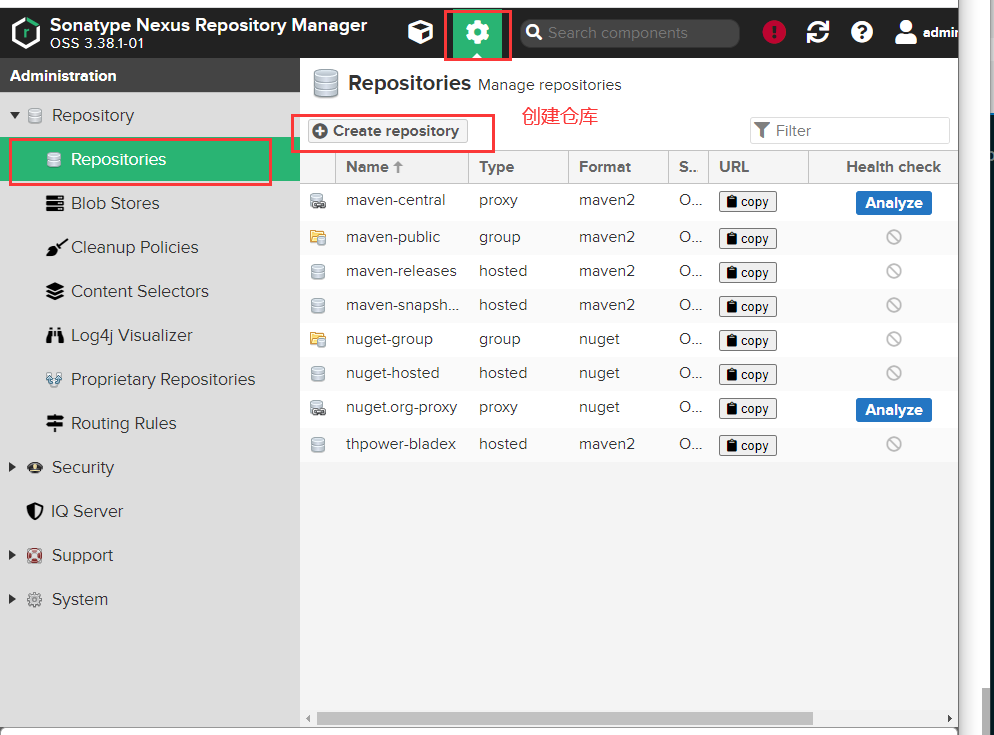994x735 pixels.
Task: Expand the System tree node
Action: 12,599
